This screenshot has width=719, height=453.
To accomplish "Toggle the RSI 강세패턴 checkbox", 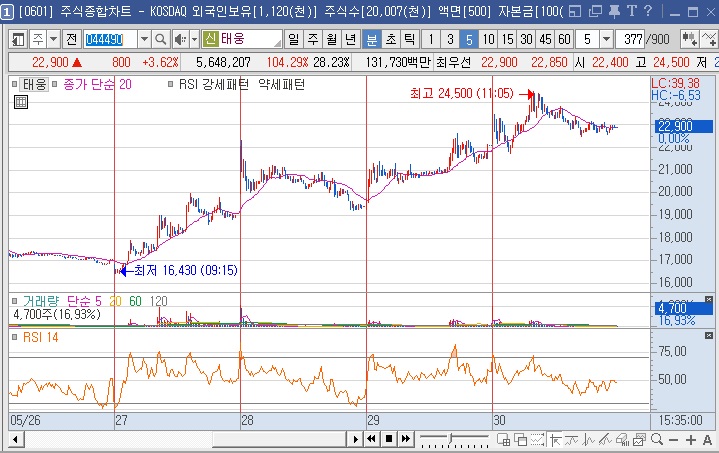I will coord(171,84).
